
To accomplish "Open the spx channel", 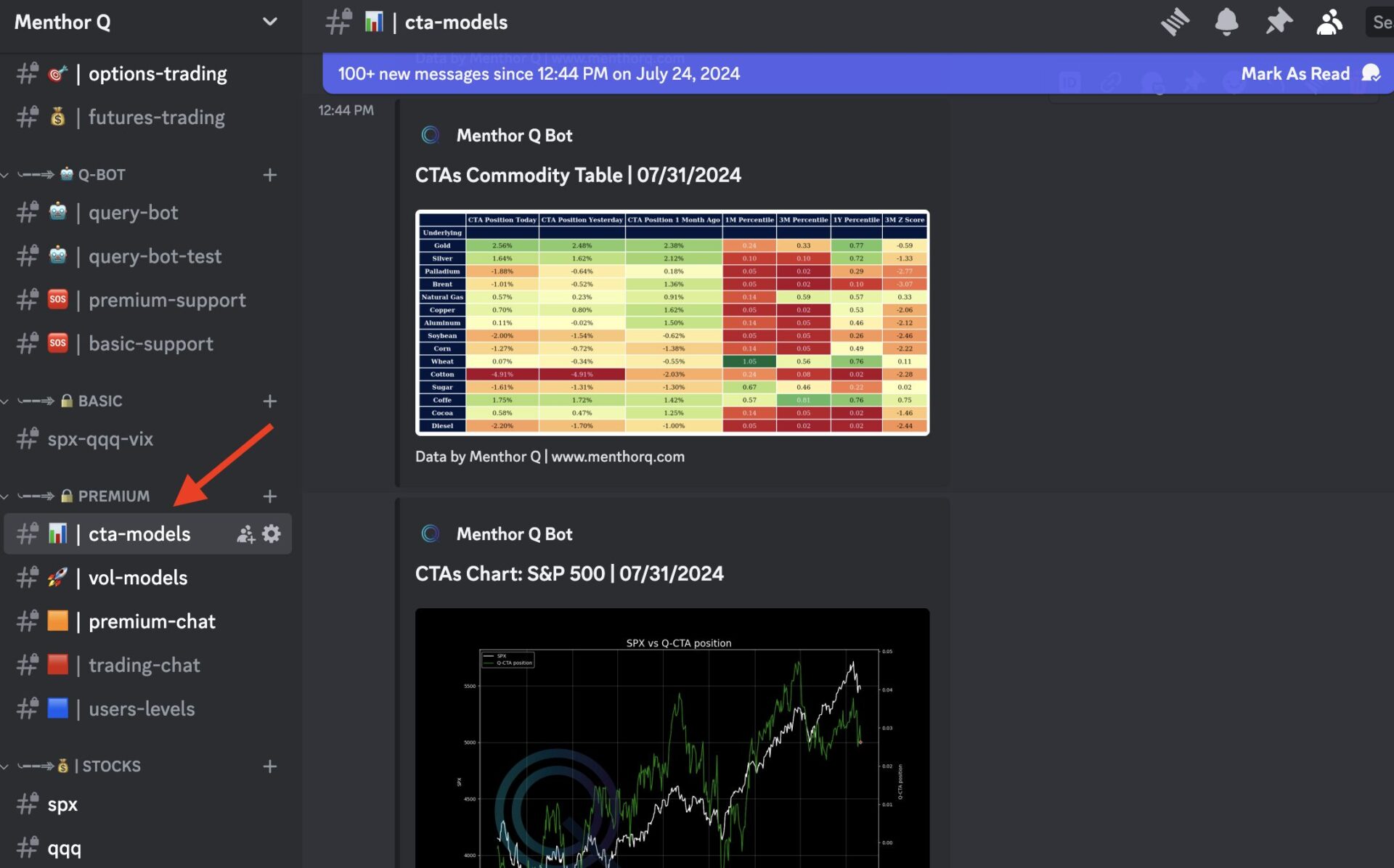I will coord(148,804).
